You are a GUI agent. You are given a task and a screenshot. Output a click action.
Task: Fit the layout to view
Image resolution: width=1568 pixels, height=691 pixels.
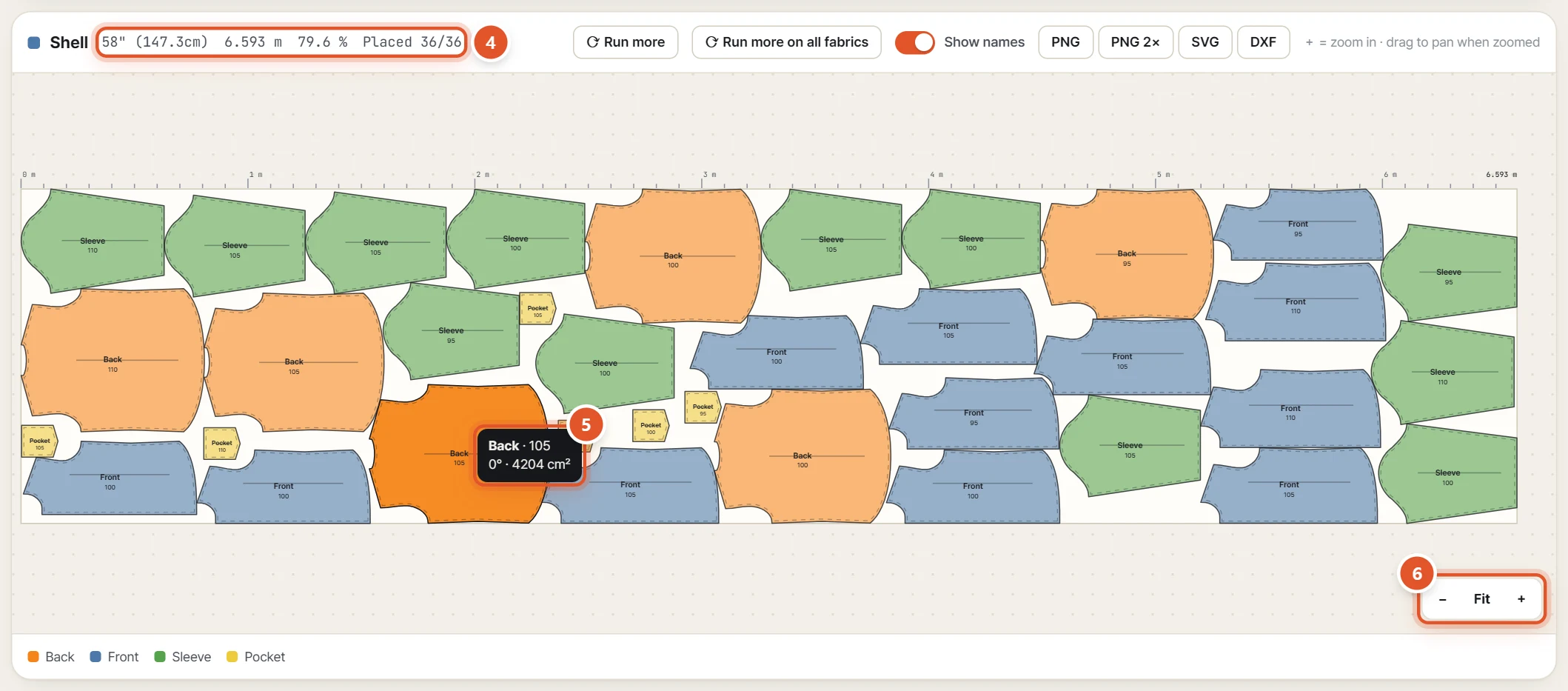tap(1481, 599)
